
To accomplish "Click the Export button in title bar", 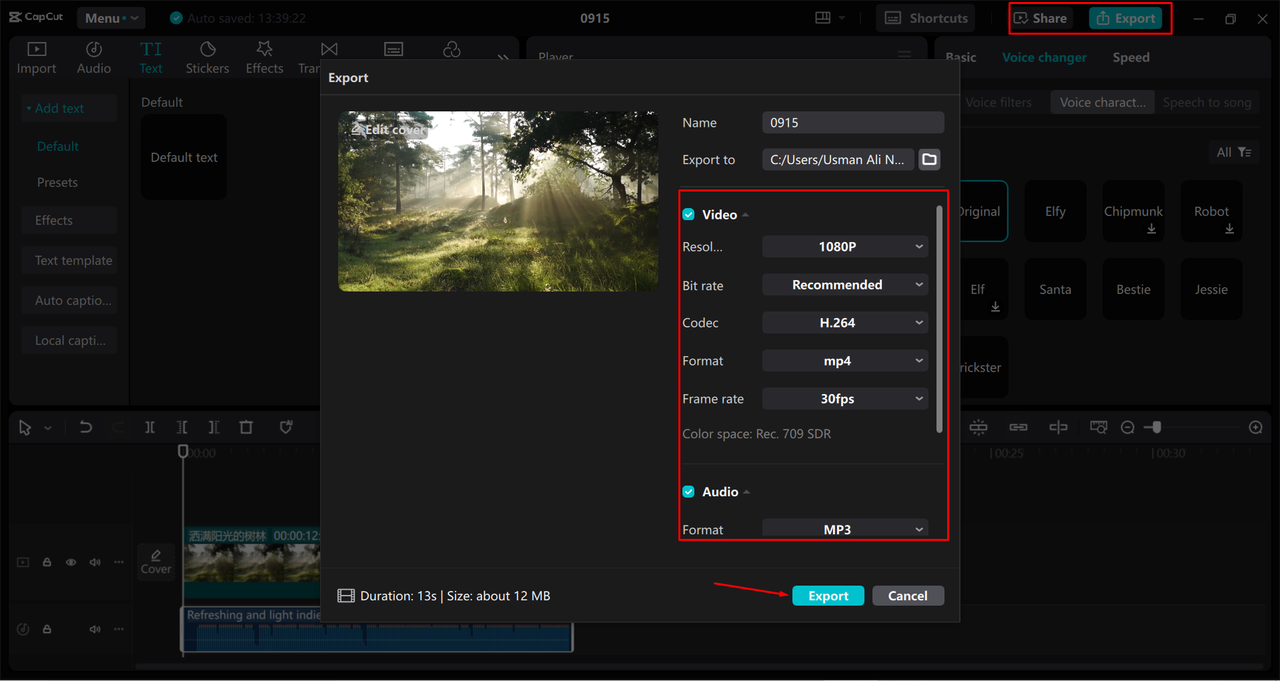I will [x=1125, y=18].
